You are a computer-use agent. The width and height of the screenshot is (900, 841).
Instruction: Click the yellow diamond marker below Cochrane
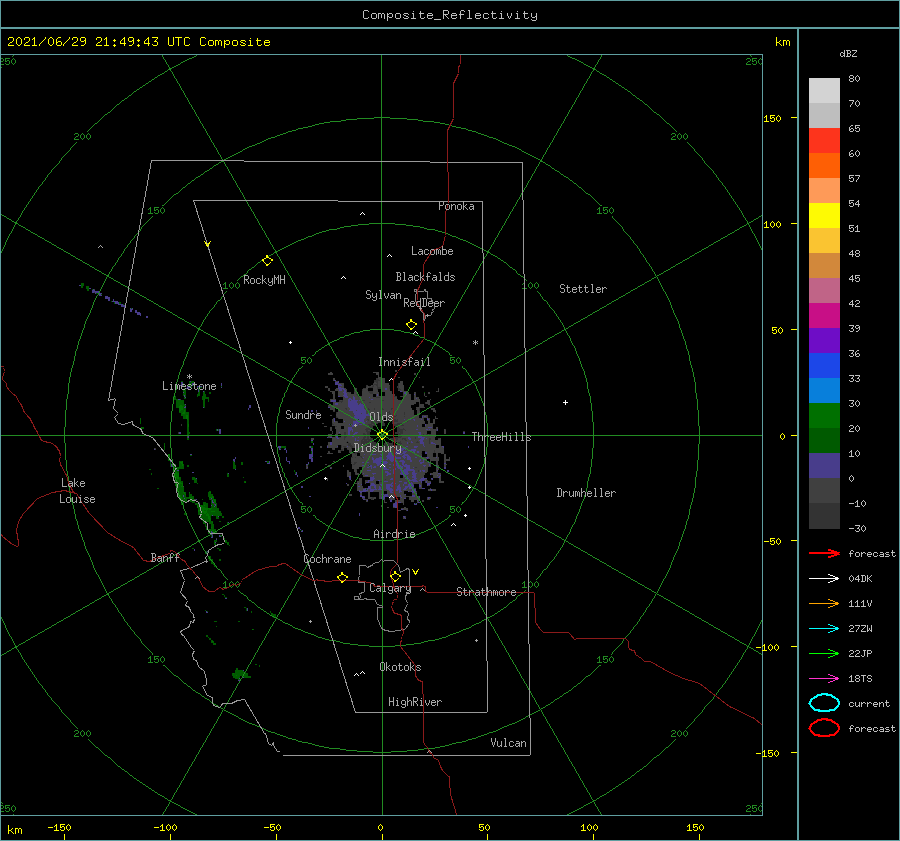(x=343, y=578)
